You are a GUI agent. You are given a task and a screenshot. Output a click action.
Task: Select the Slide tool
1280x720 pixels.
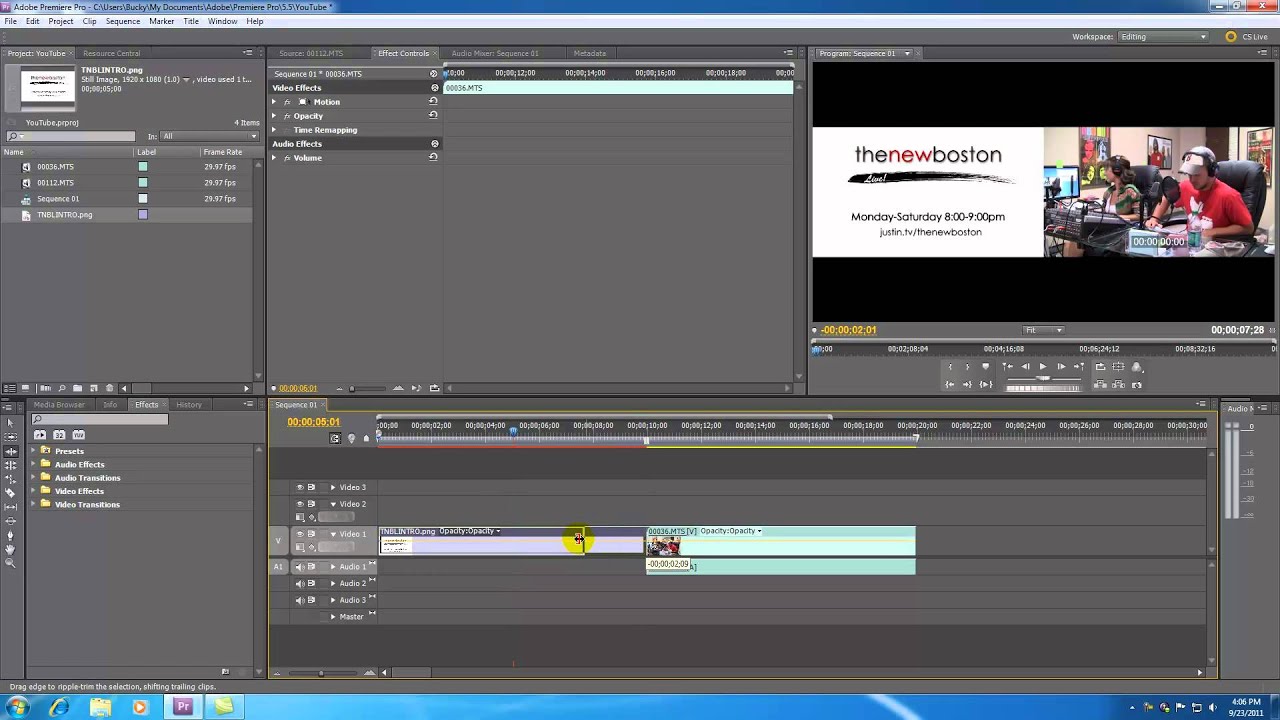(10, 520)
